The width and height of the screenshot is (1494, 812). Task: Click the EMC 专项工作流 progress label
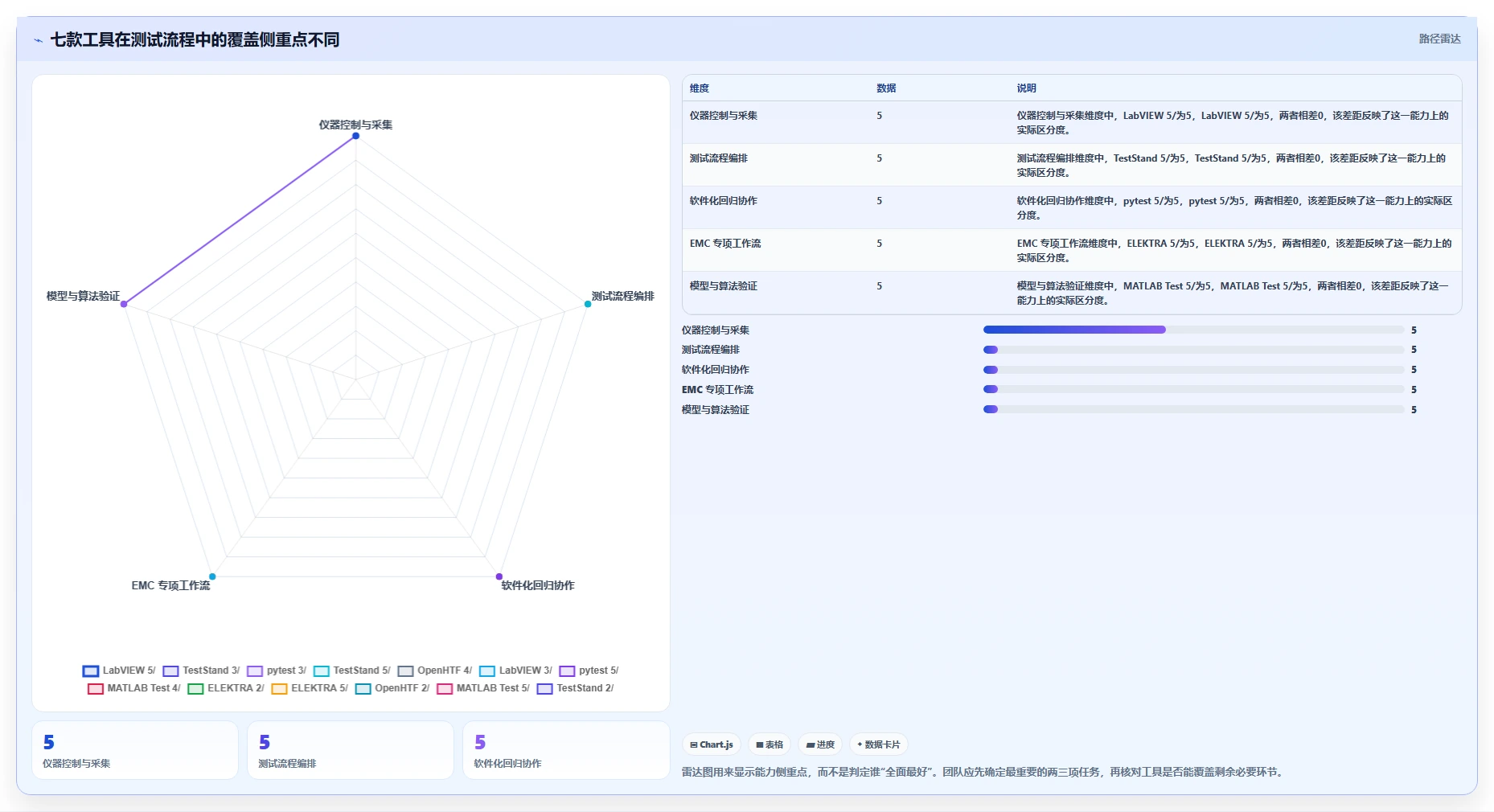point(717,390)
